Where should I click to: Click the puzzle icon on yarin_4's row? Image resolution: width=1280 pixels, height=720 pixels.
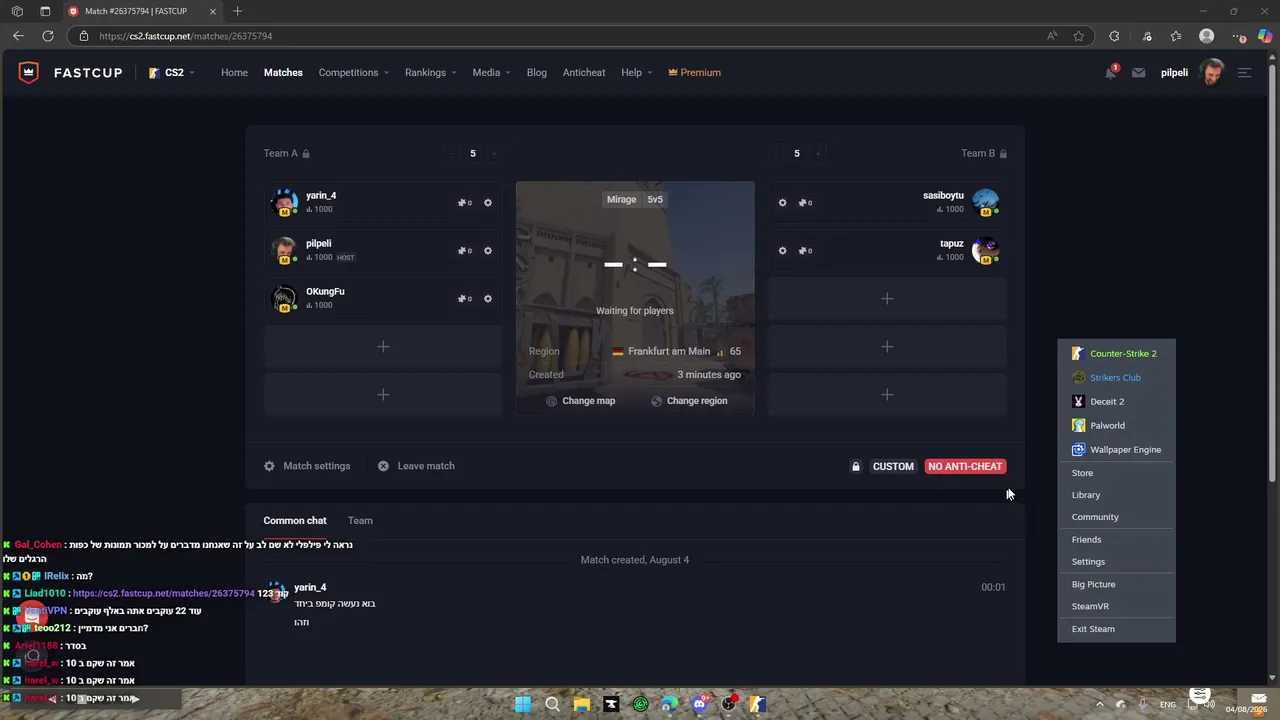tap(464, 203)
